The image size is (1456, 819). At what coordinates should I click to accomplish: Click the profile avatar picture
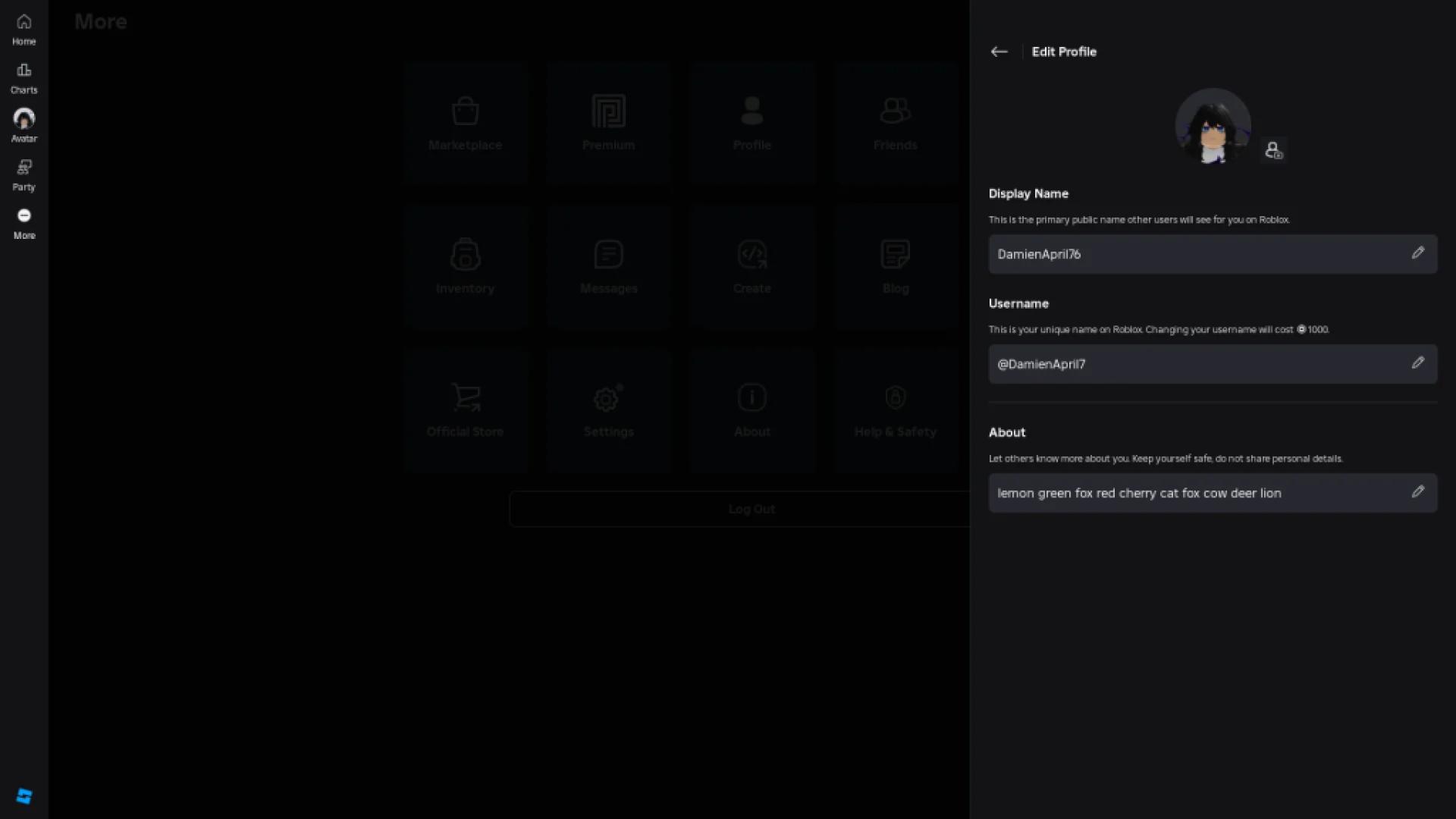tap(1213, 126)
